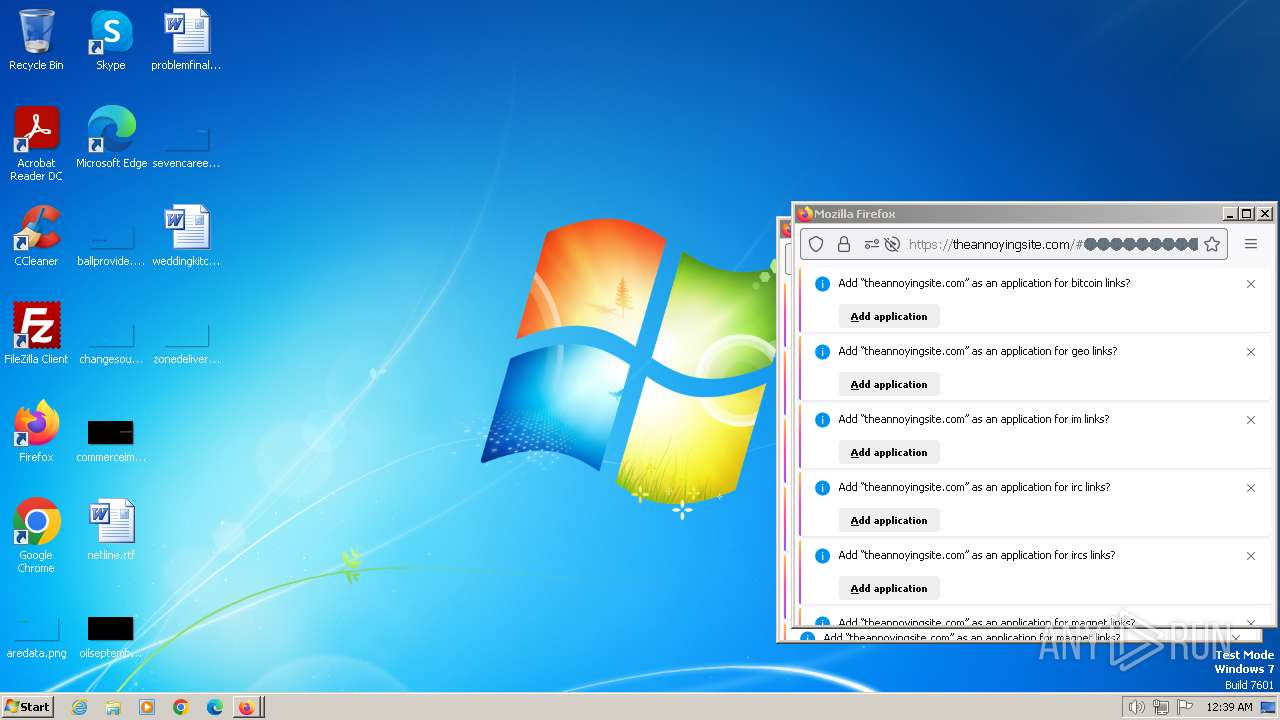Open the problemfinal Word document
Viewport: 1280px width, 720px height.
click(x=186, y=40)
